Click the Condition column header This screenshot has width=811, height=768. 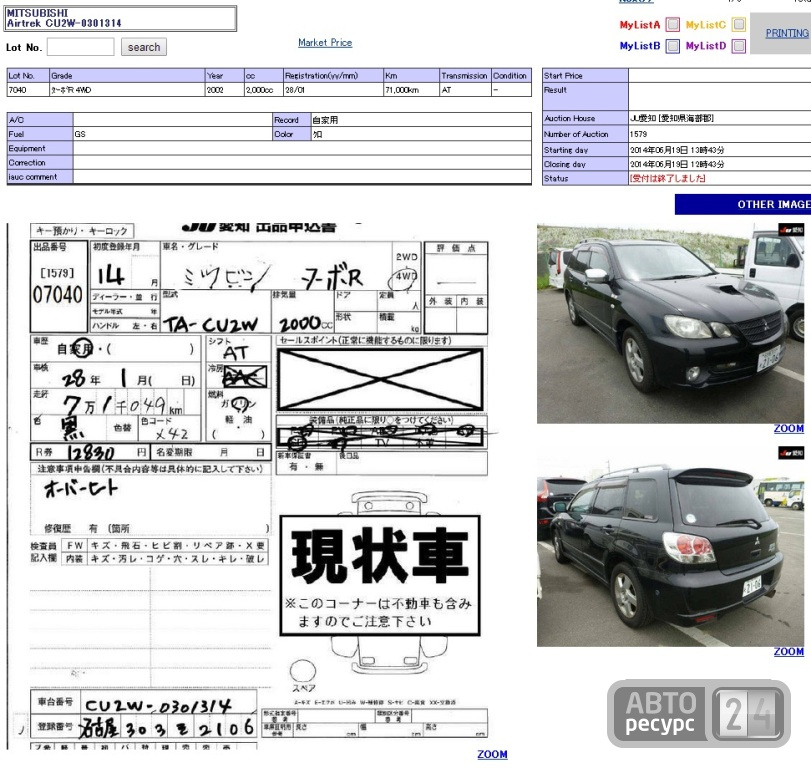tap(511, 76)
